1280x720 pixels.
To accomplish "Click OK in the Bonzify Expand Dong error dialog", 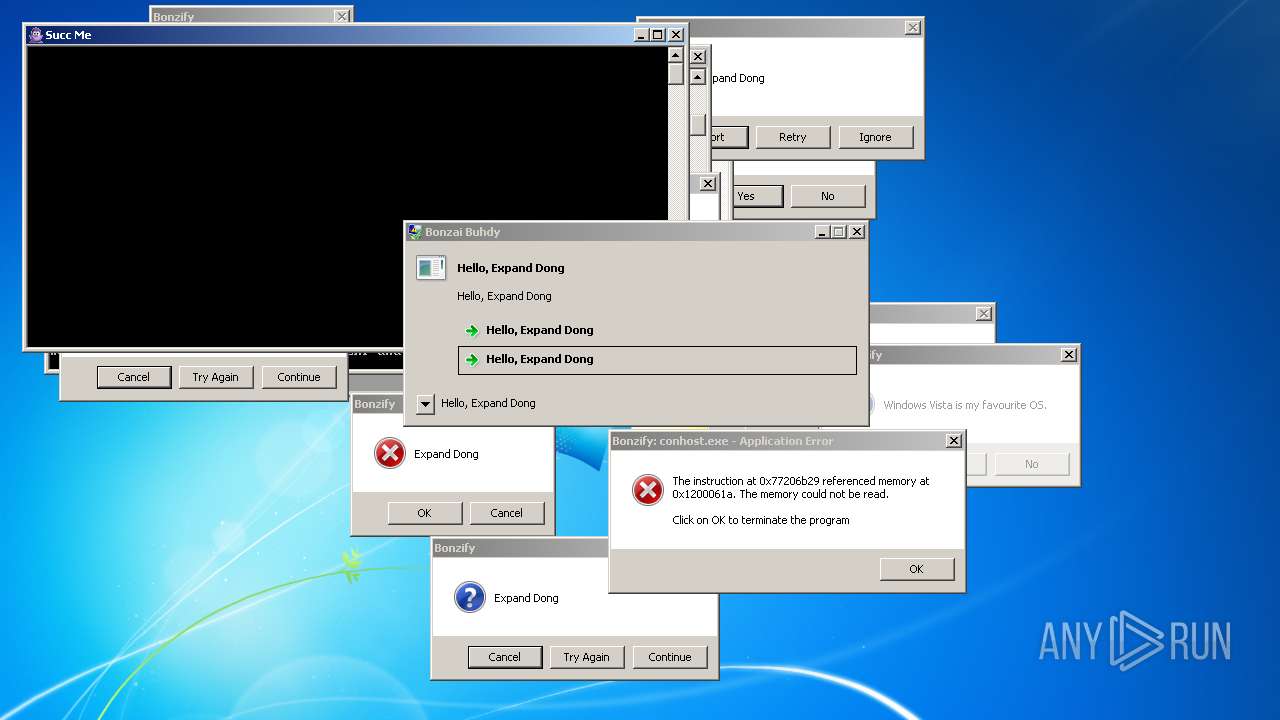I will tap(424, 513).
